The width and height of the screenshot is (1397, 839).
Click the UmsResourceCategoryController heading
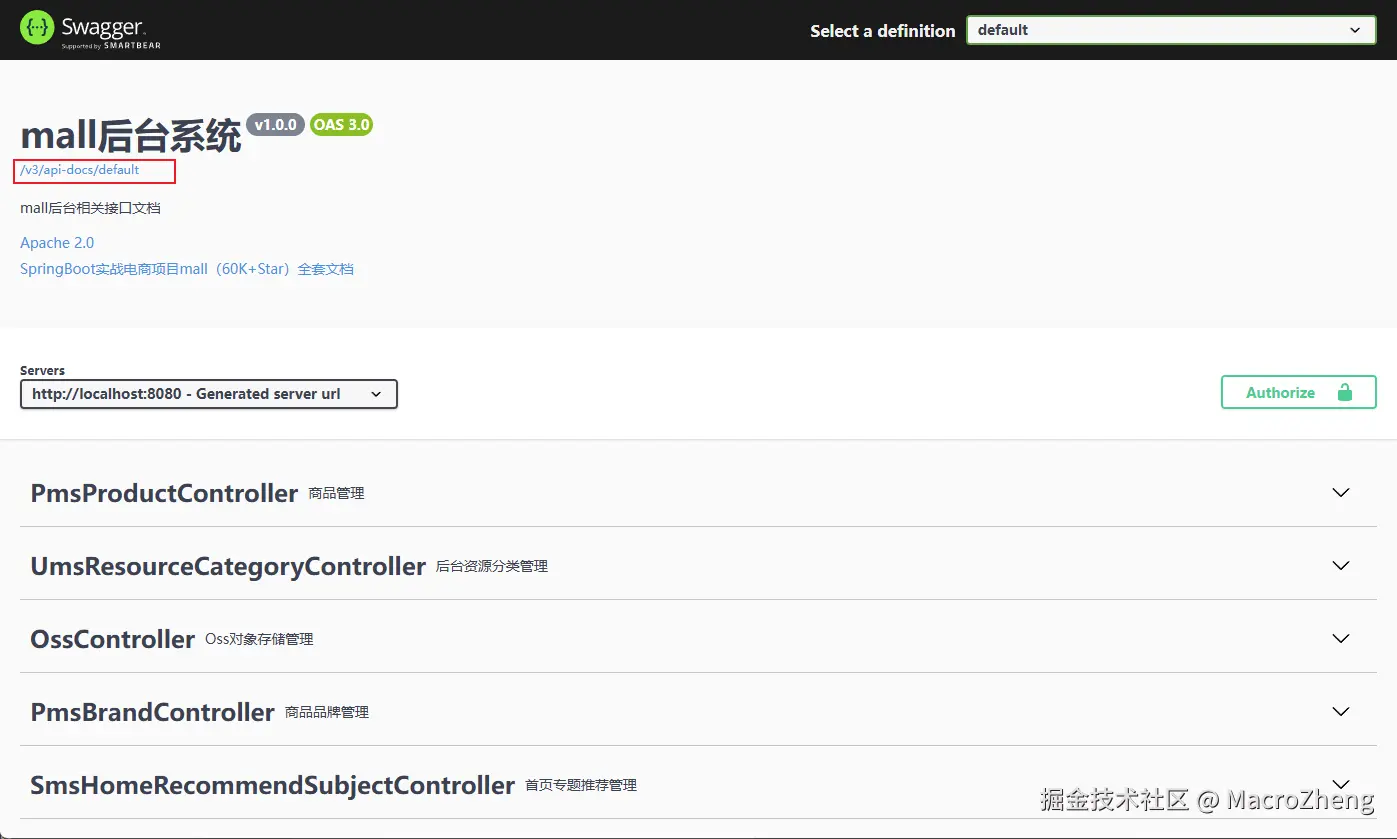pos(228,566)
